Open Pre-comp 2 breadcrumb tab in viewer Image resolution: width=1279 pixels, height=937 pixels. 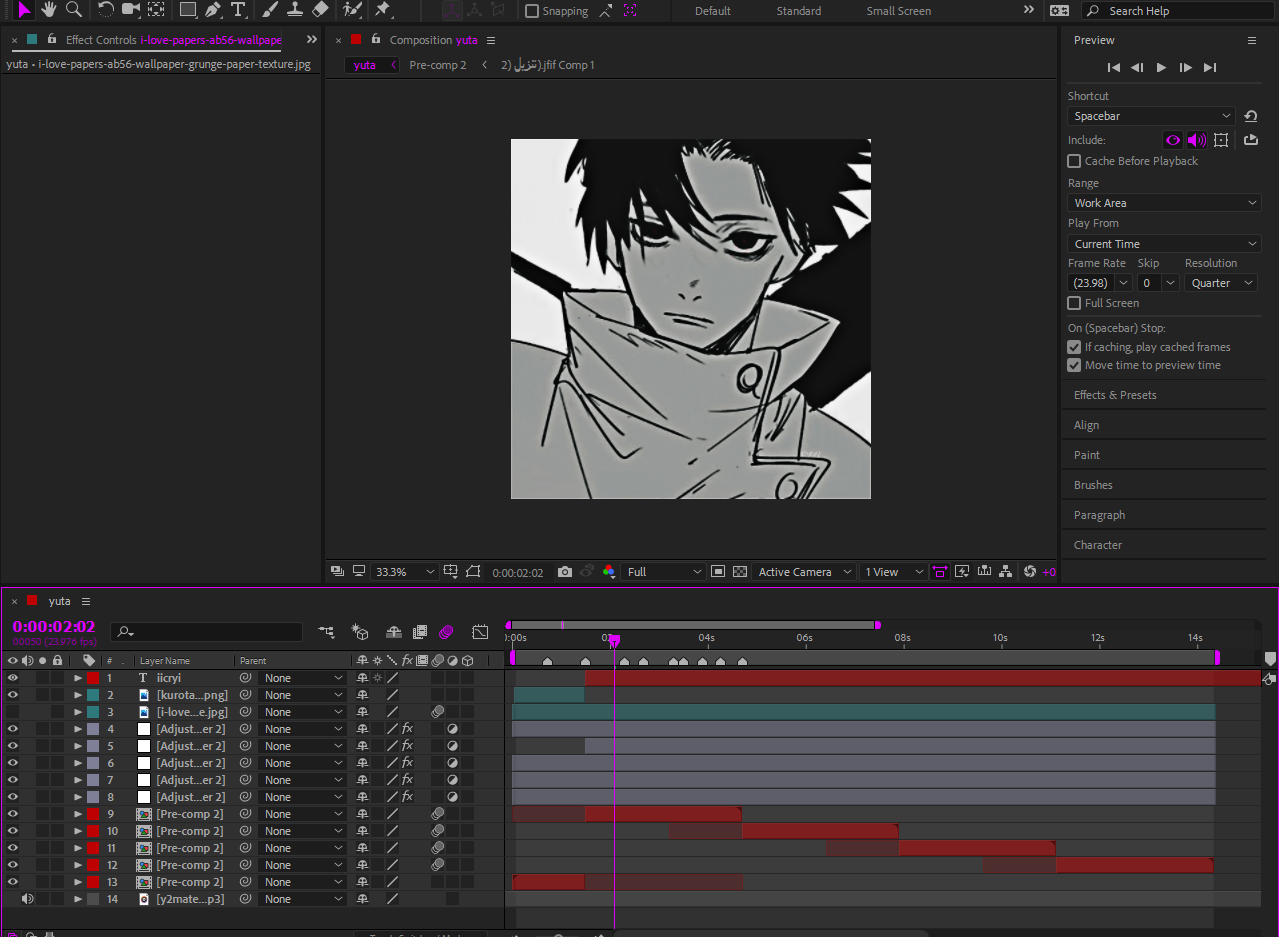tap(438, 65)
